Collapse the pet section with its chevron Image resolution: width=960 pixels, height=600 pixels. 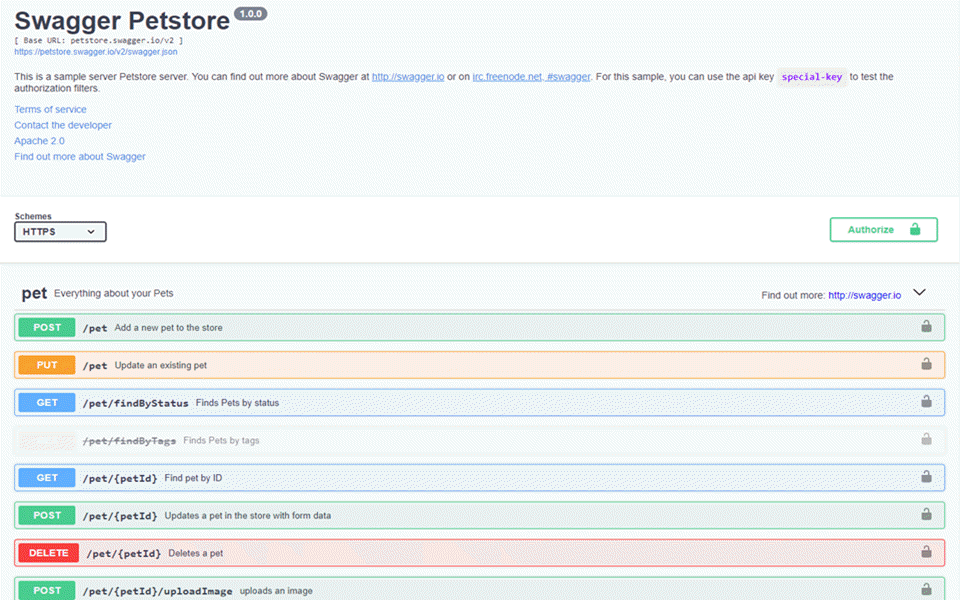coord(919,292)
